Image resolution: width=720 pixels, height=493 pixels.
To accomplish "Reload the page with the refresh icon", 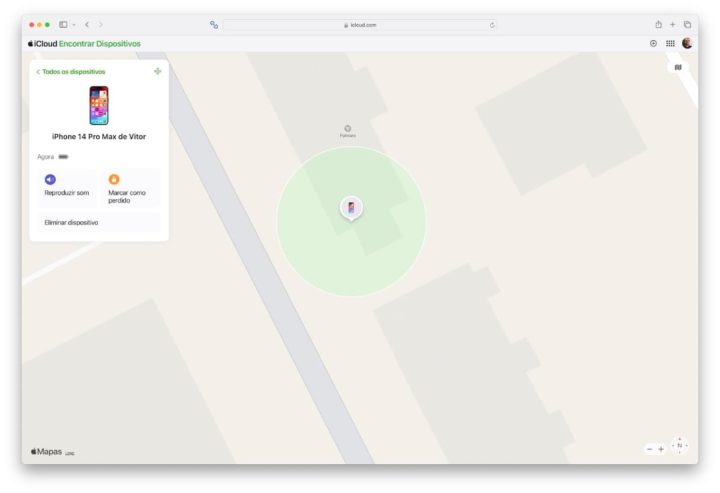I will [492, 25].
